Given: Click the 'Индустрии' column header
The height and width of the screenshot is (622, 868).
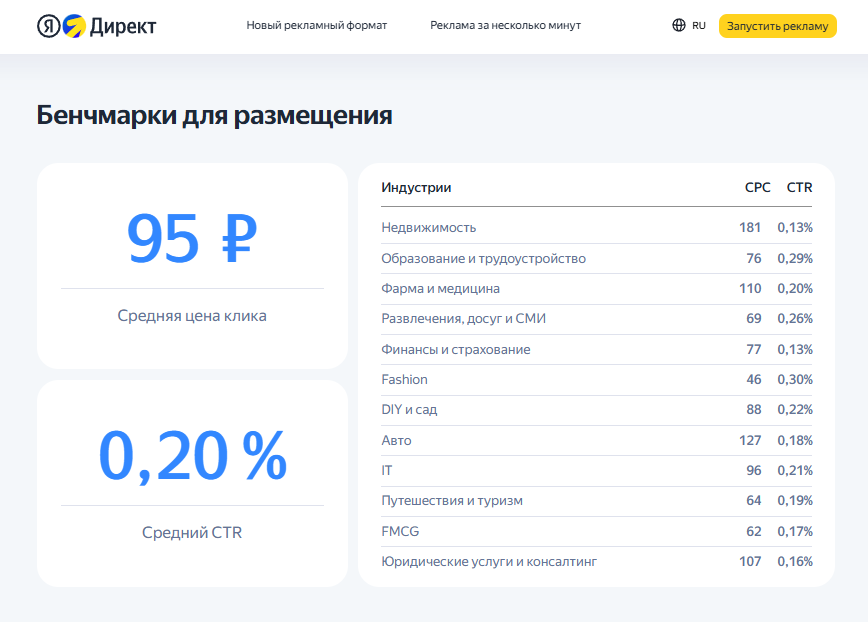Looking at the screenshot, I should (x=416, y=187).
